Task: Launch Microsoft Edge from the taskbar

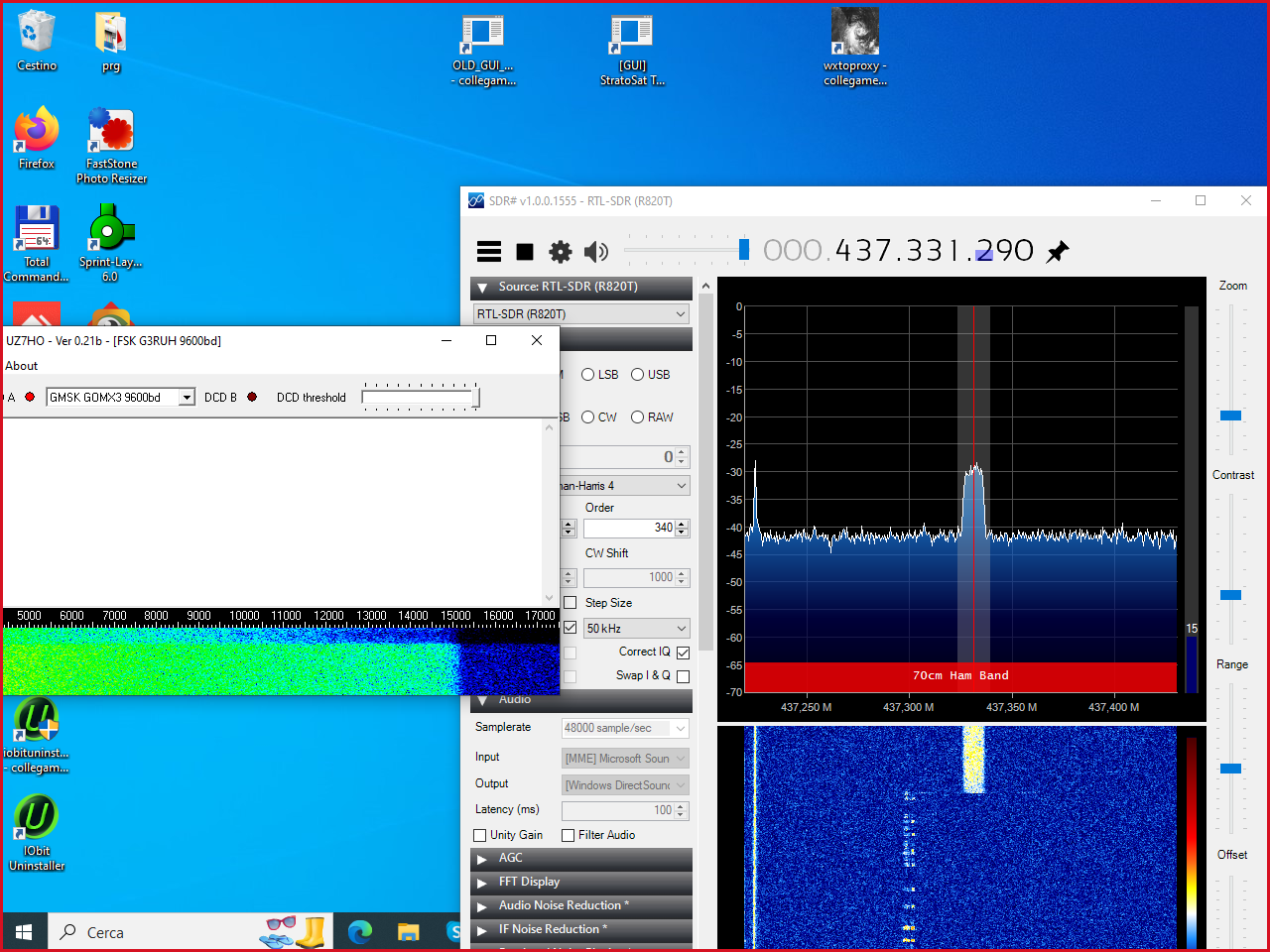Action: click(360, 931)
